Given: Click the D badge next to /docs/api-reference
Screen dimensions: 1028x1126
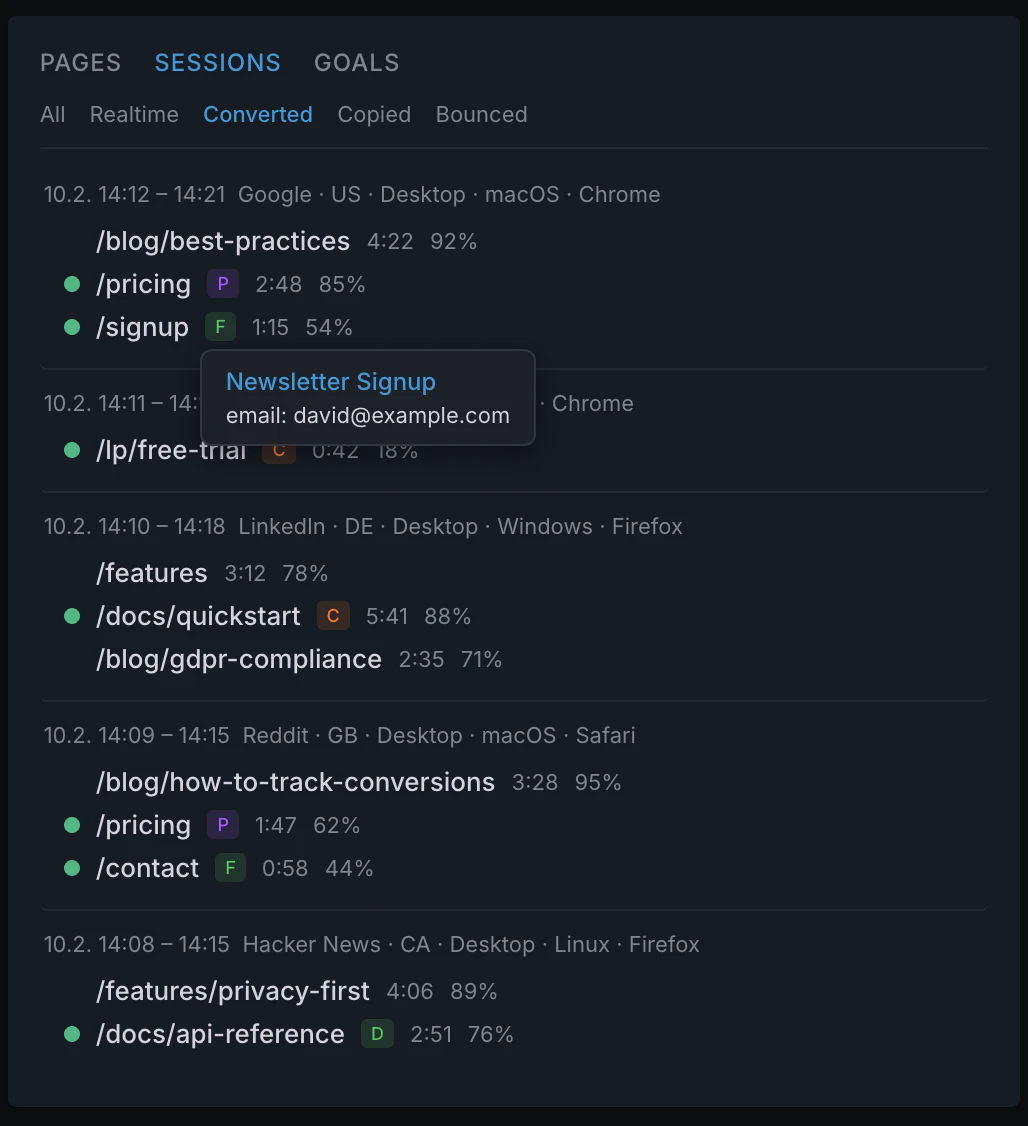Looking at the screenshot, I should 377,1034.
